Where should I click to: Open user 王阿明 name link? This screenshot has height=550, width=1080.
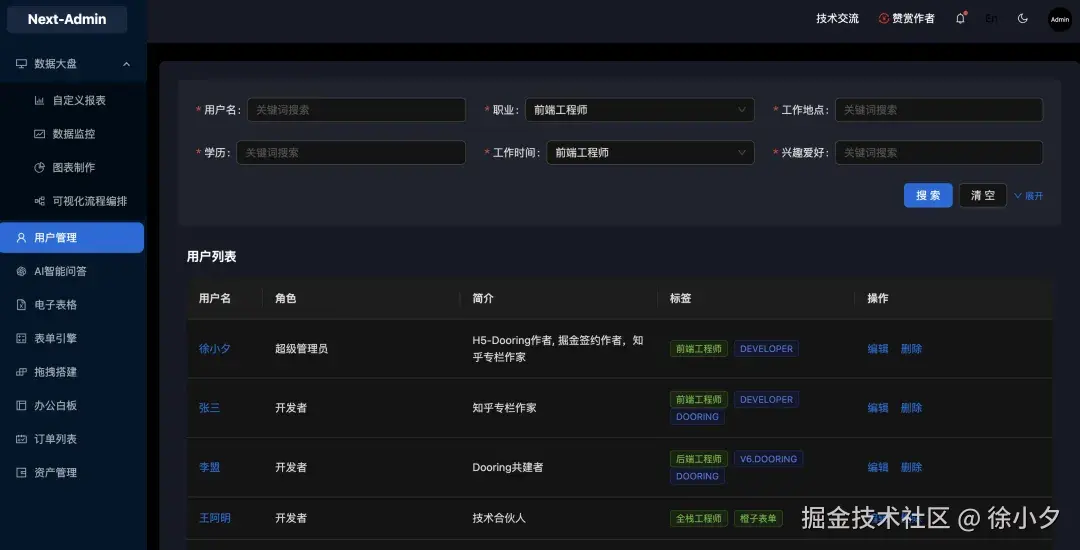click(215, 518)
